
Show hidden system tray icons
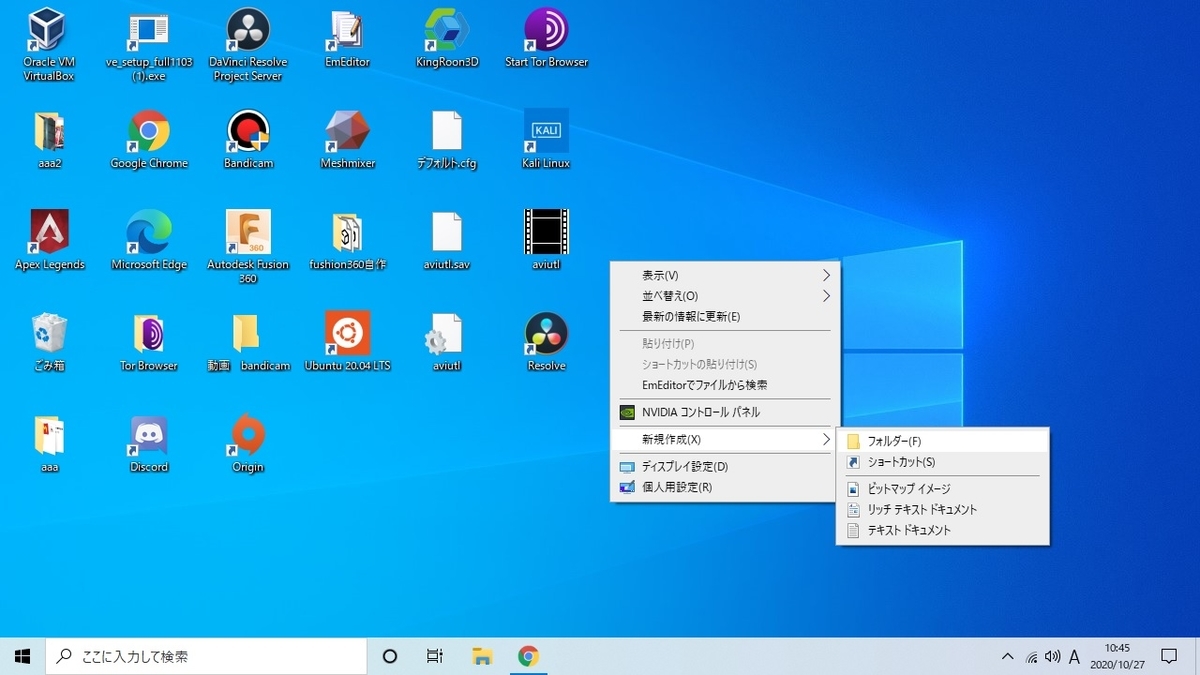click(1008, 657)
